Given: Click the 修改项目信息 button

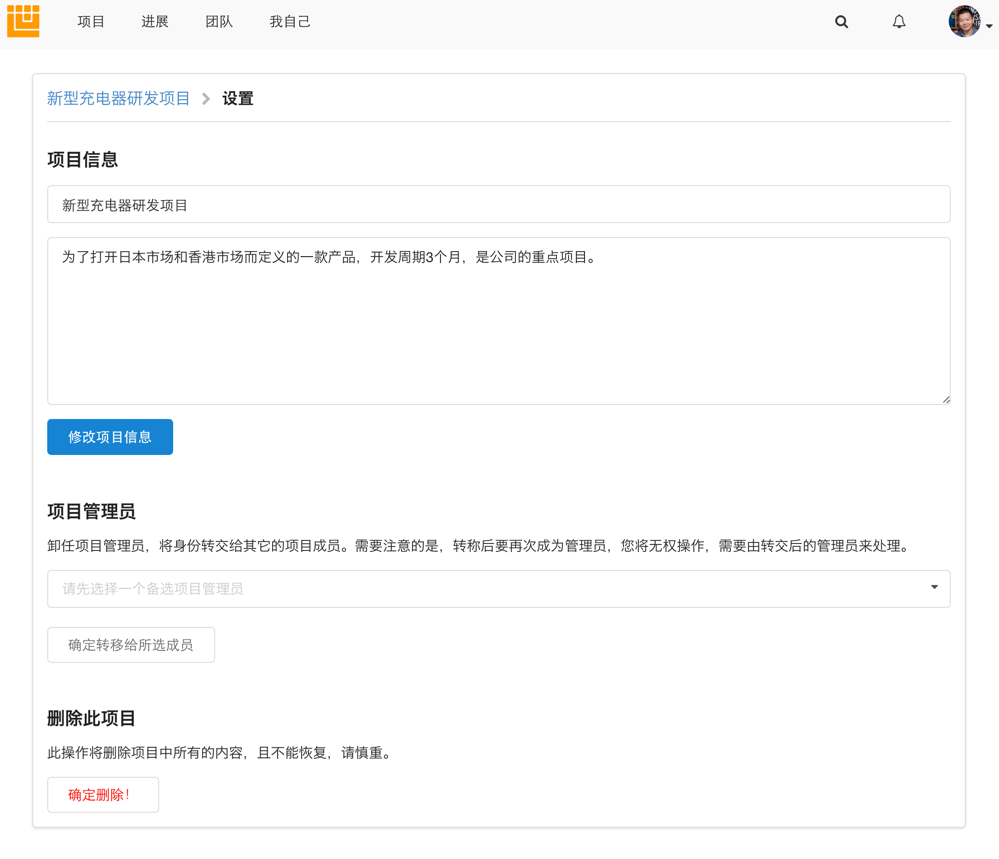Looking at the screenshot, I should [109, 437].
